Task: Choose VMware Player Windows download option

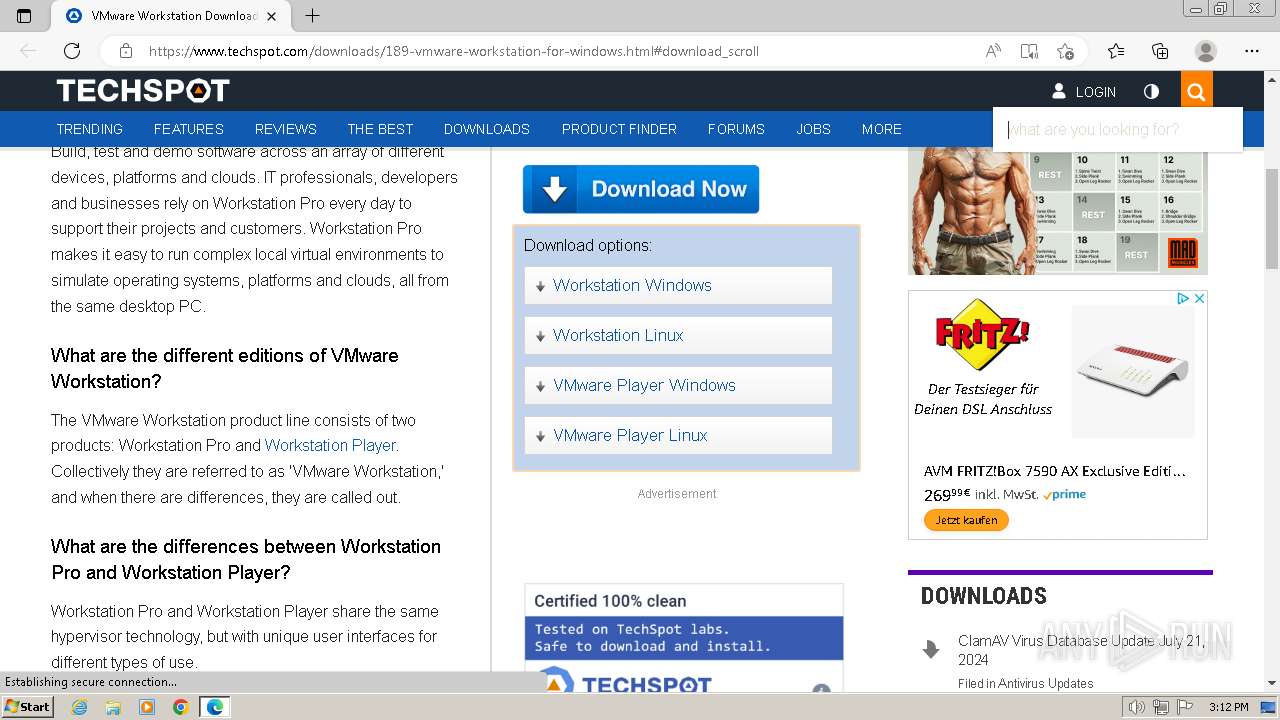Action: (x=678, y=385)
